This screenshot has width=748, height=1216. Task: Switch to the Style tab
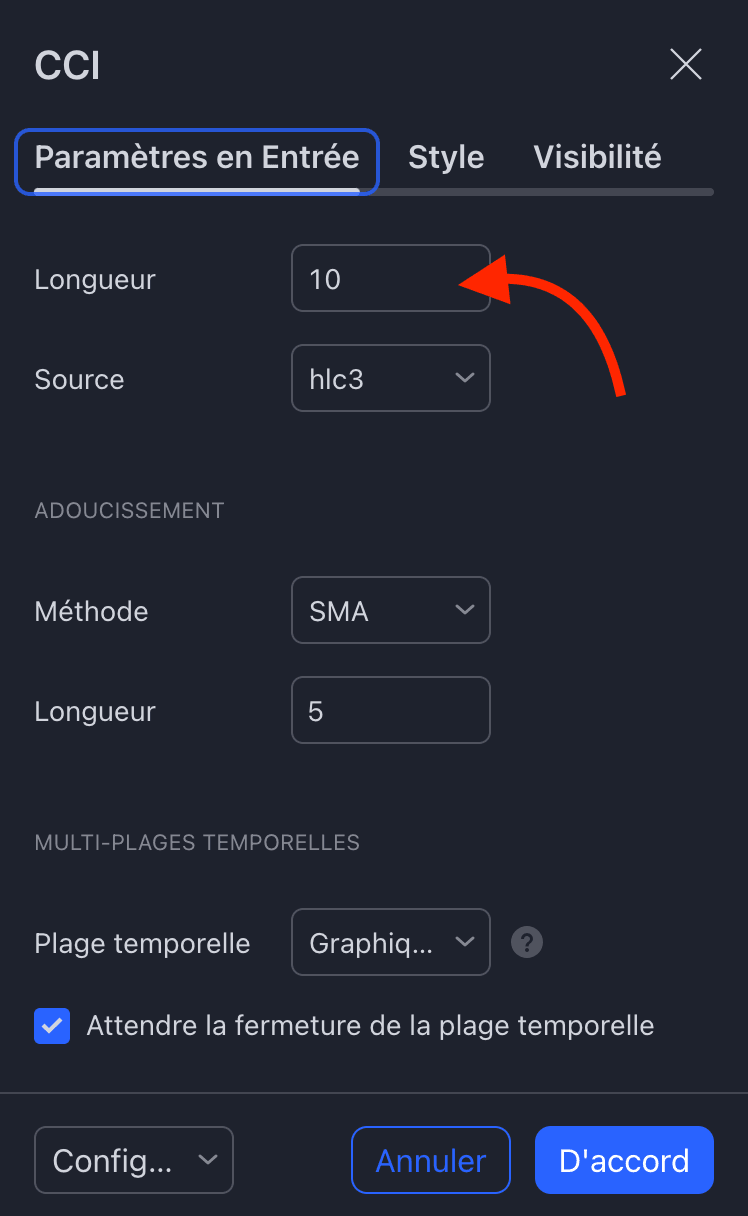click(x=446, y=157)
